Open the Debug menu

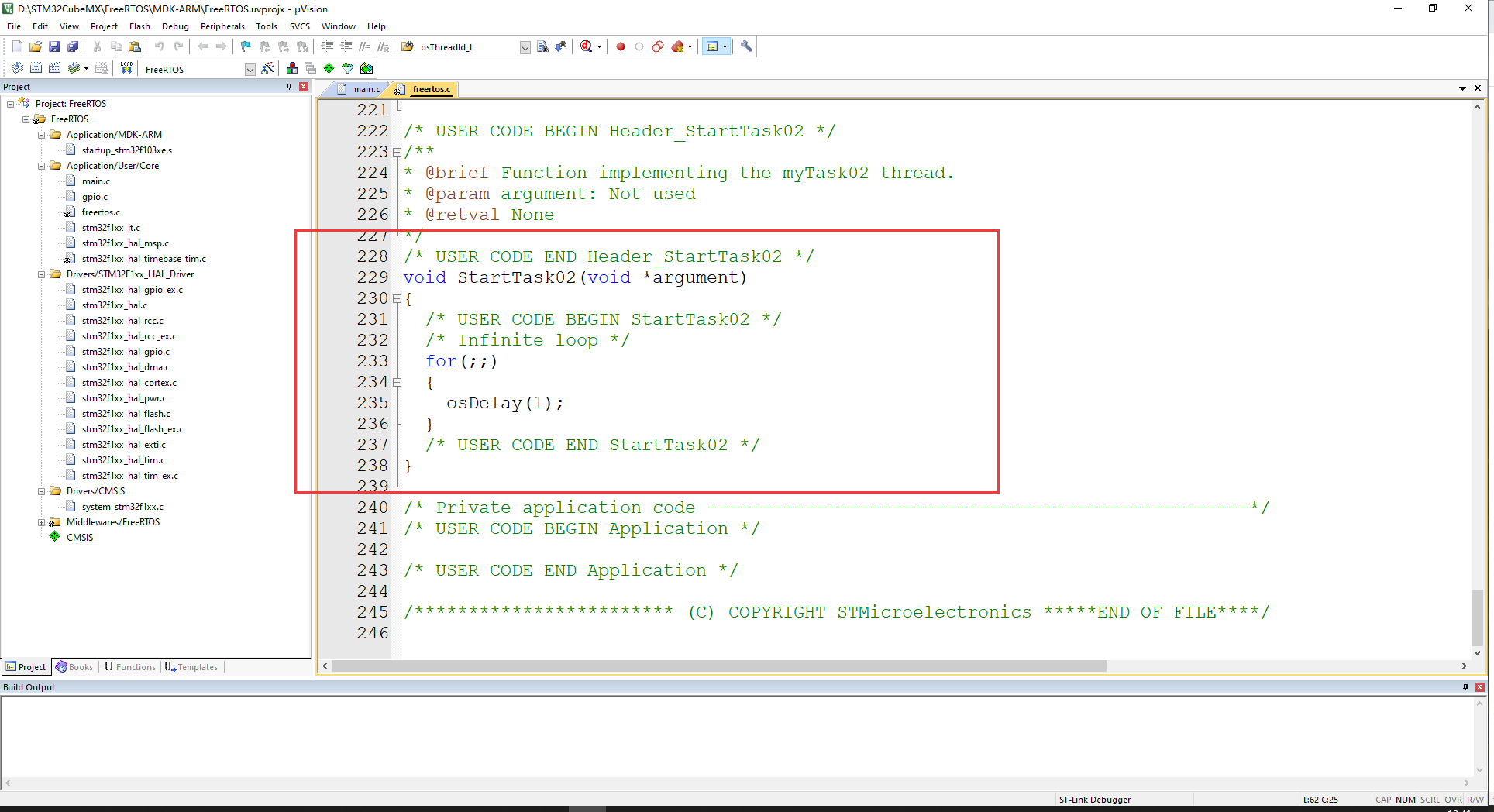coord(175,26)
